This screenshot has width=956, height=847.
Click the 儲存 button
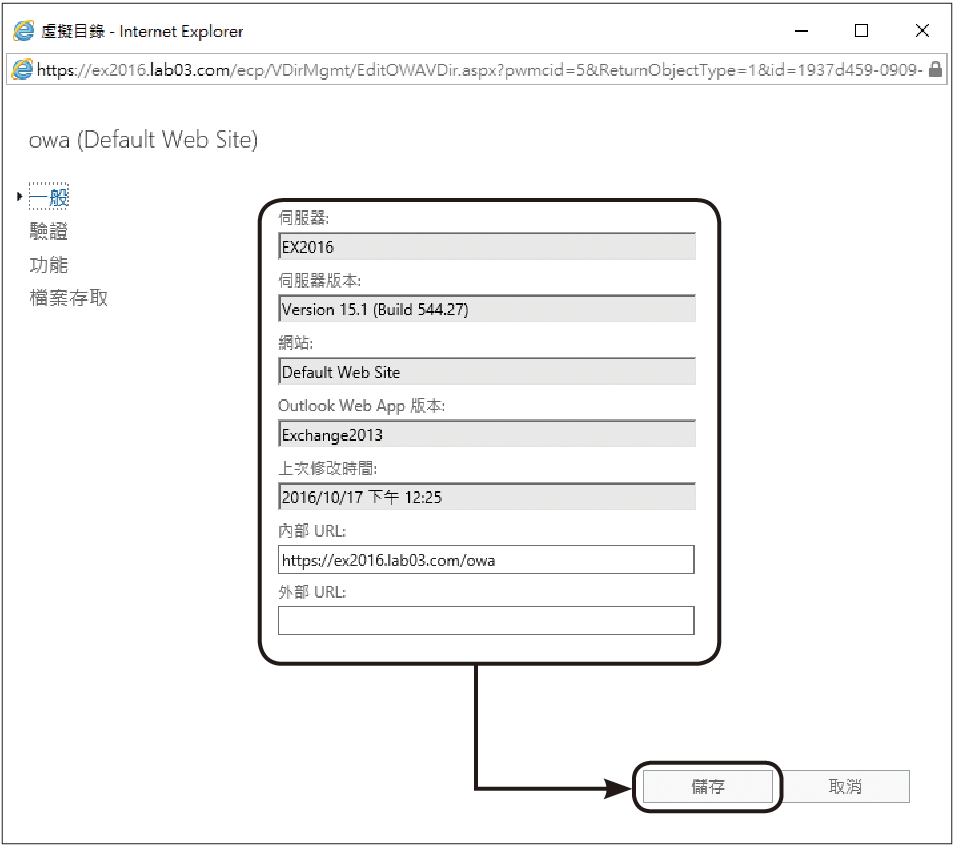(x=708, y=787)
